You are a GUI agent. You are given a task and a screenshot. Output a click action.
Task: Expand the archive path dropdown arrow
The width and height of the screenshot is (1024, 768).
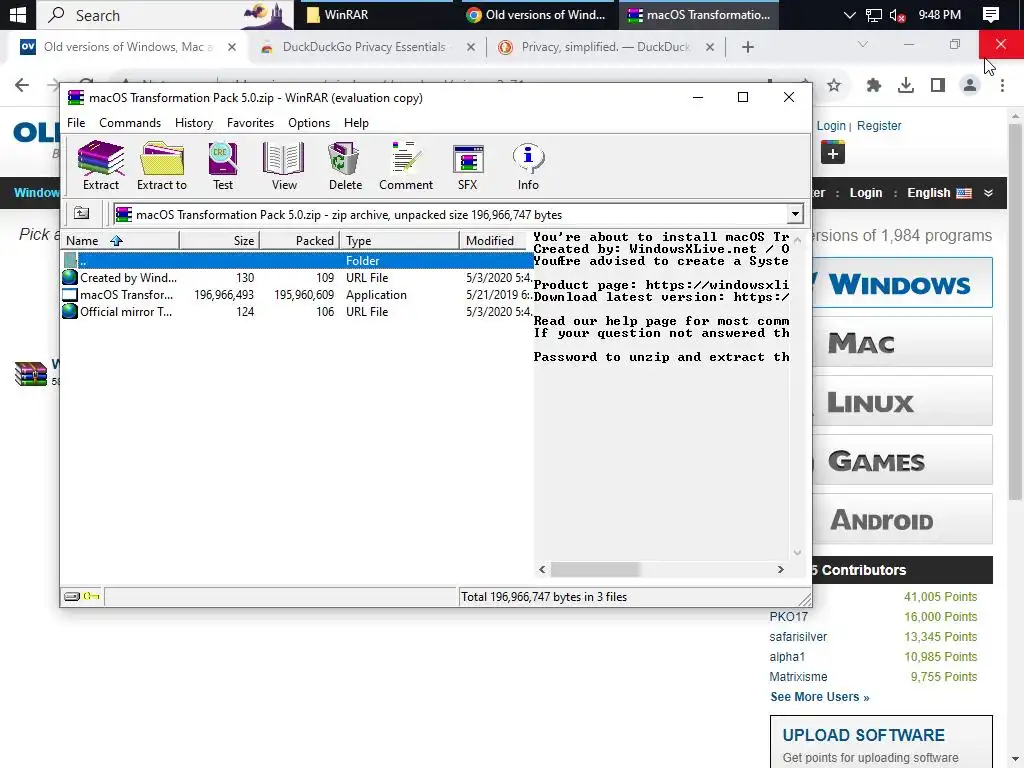coord(795,214)
